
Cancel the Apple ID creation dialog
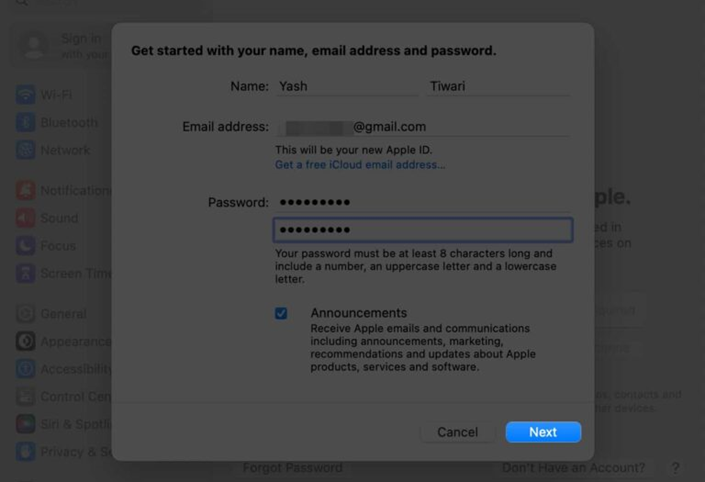click(x=457, y=432)
